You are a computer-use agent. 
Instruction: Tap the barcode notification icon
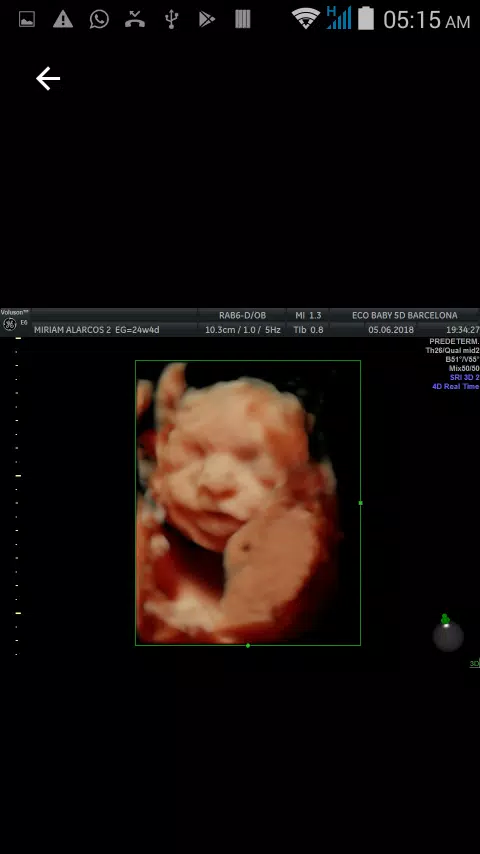click(242, 19)
